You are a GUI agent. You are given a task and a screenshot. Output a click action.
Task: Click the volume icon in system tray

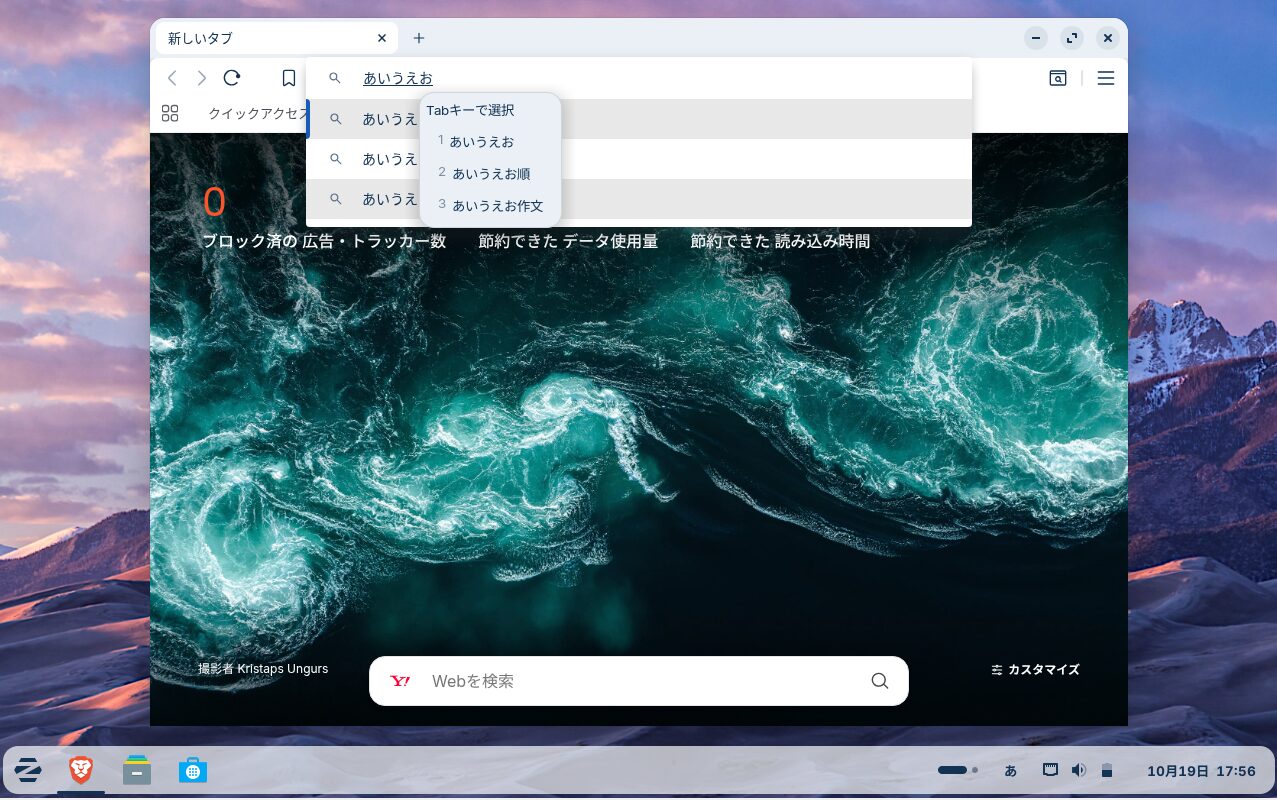pos(1078,770)
